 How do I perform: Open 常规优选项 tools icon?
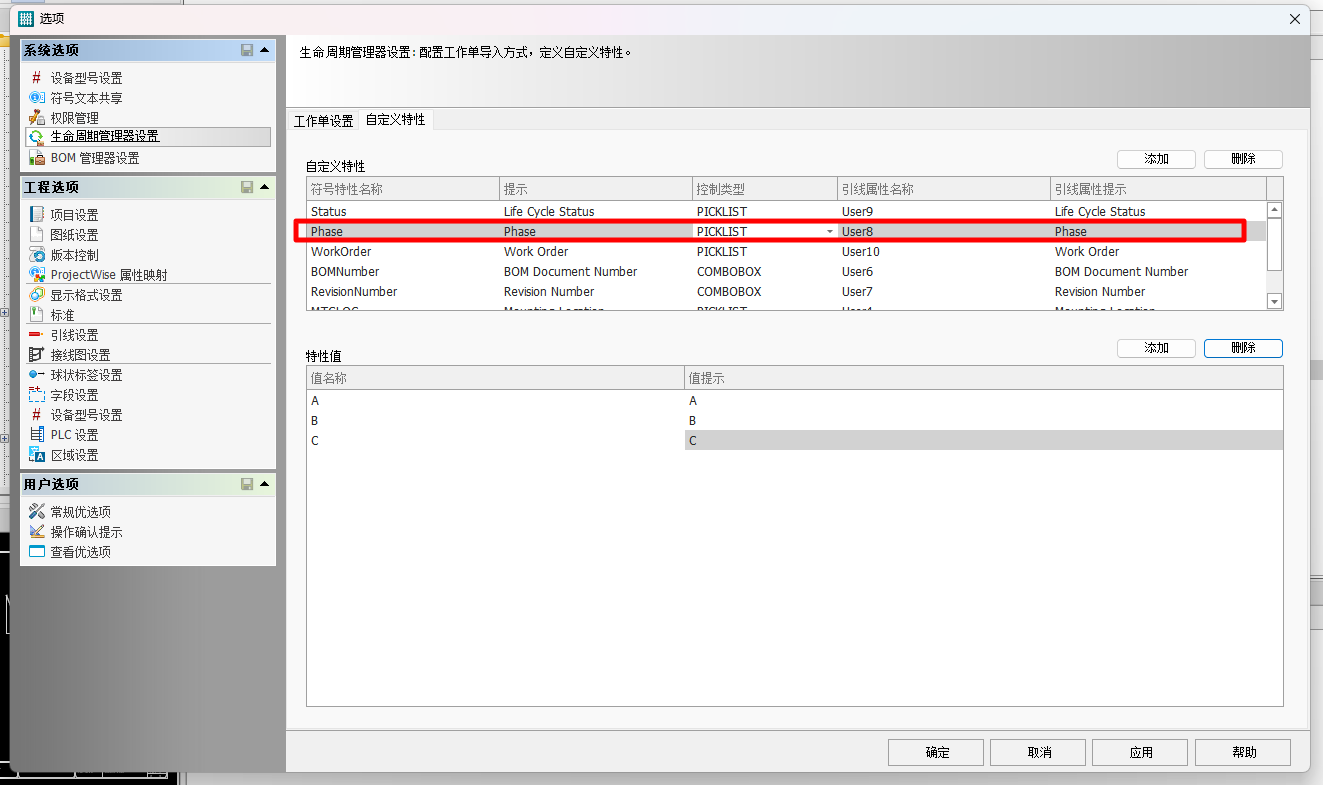click(37, 512)
